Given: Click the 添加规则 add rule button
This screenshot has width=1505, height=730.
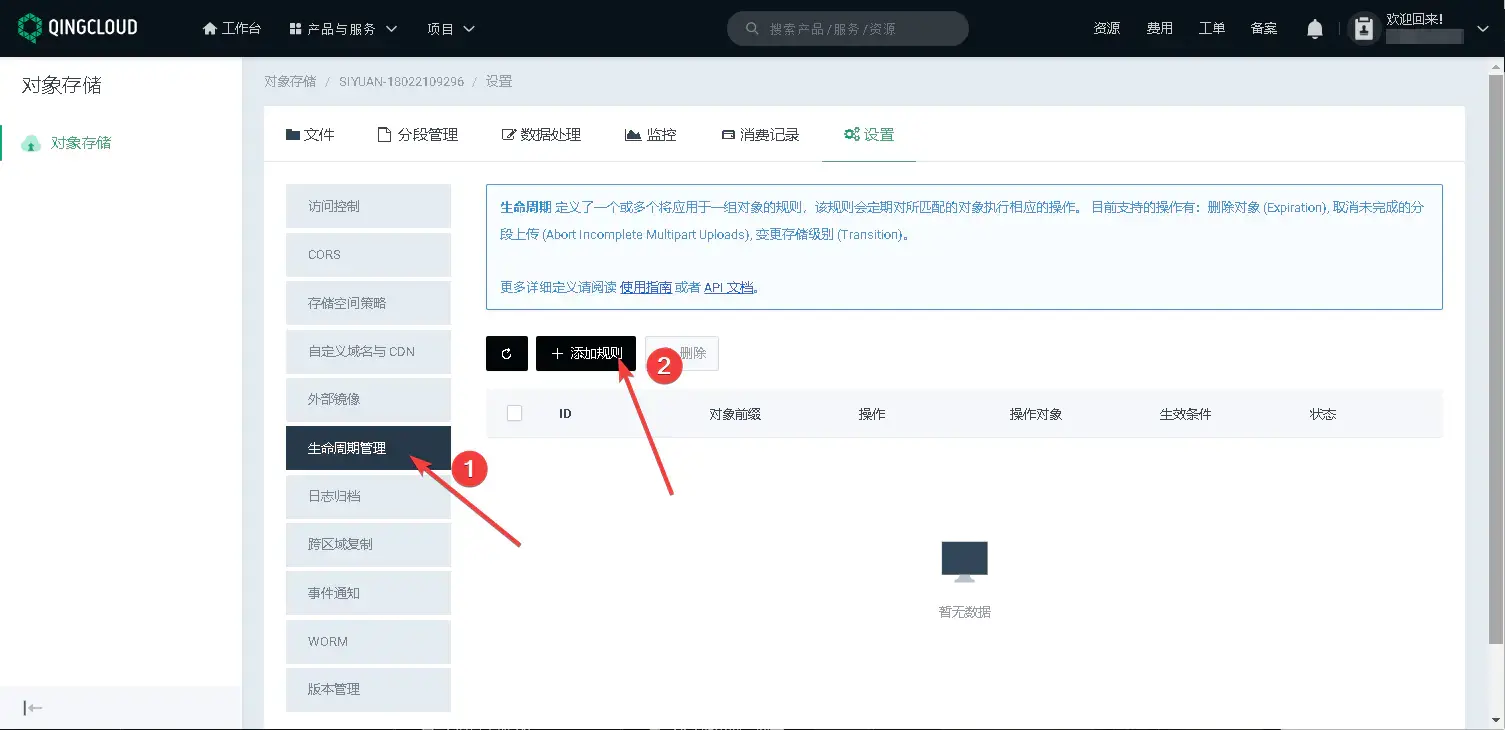Looking at the screenshot, I should tap(586, 353).
